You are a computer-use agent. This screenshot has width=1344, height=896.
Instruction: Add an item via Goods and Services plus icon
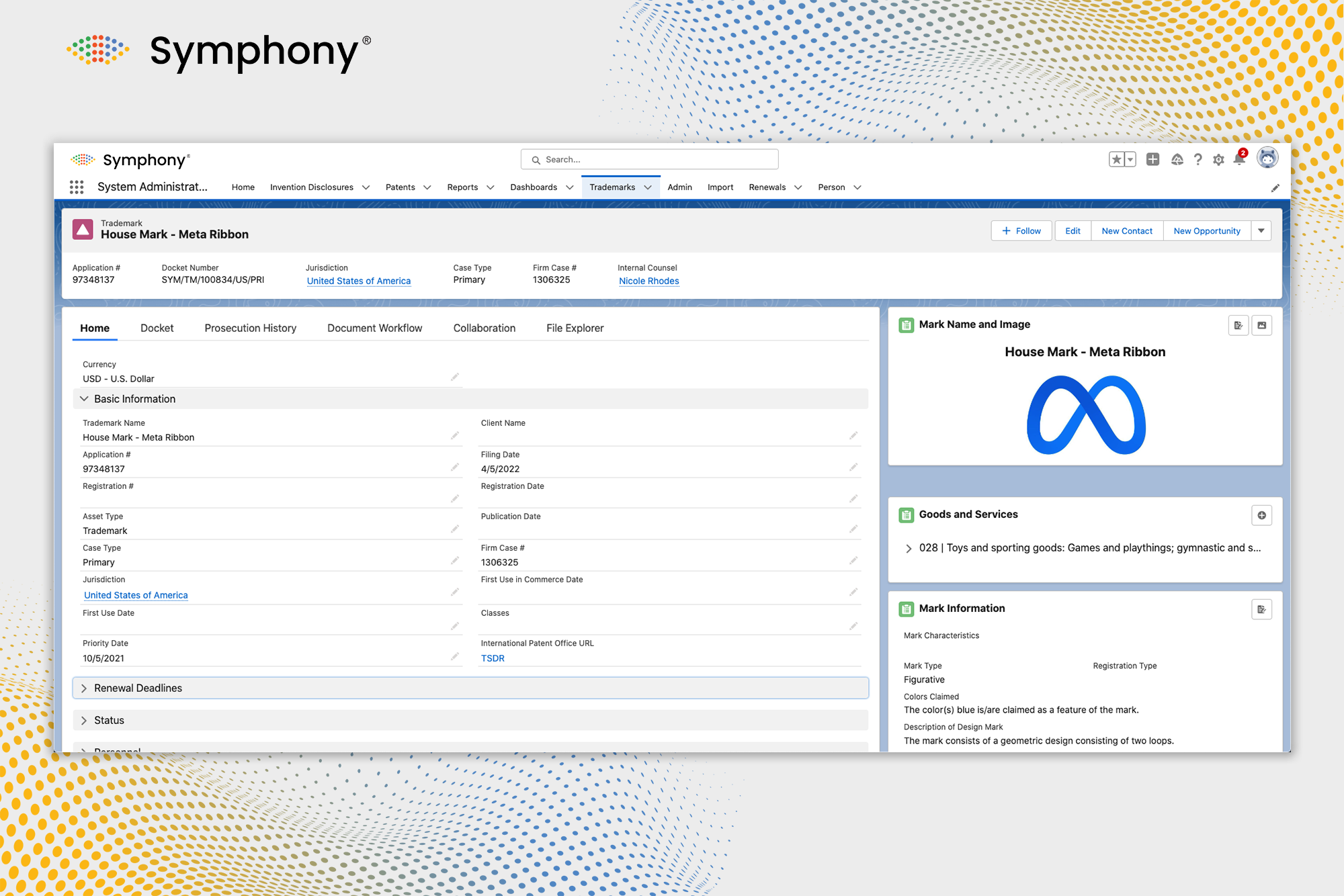[x=1261, y=515]
